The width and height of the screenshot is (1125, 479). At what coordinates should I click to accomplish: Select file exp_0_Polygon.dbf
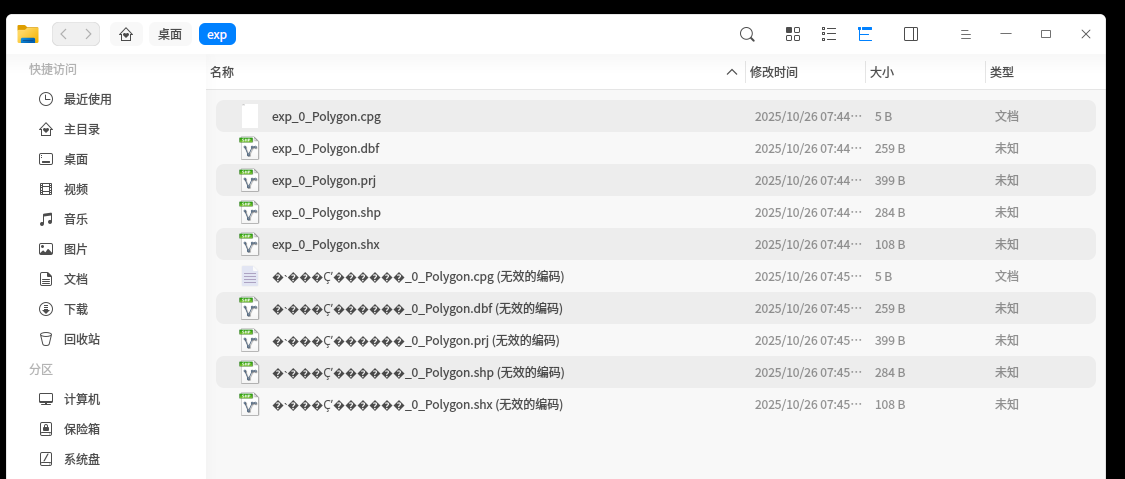pyautogui.click(x=656, y=148)
